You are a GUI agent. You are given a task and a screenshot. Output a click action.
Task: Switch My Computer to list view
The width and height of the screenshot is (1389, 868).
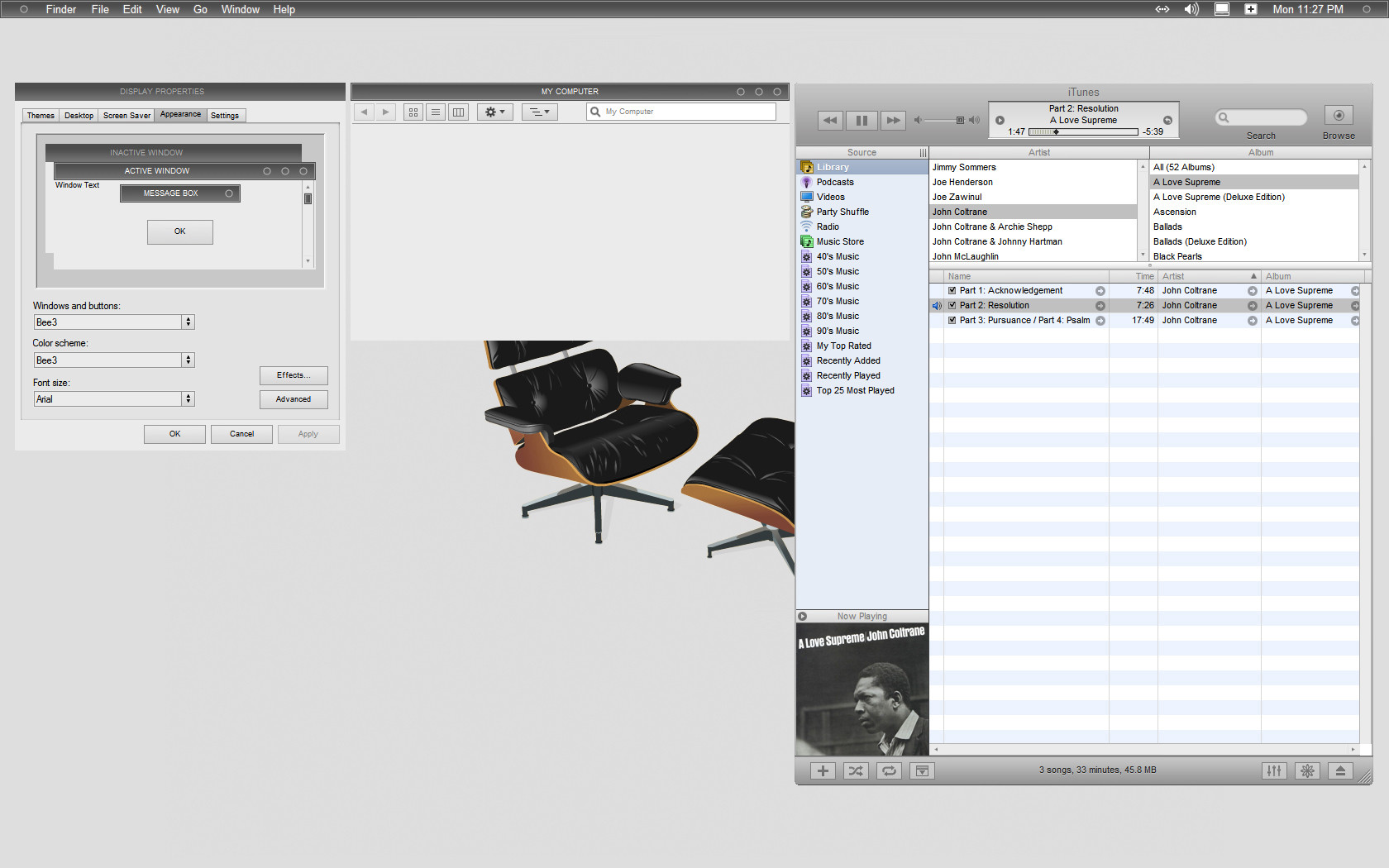point(436,112)
